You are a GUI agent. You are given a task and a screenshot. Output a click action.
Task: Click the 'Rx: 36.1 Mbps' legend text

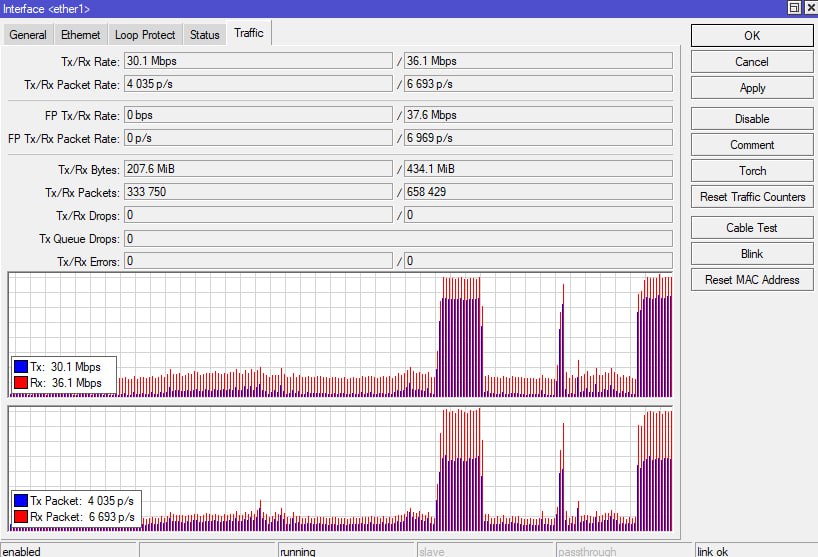[x=66, y=383]
